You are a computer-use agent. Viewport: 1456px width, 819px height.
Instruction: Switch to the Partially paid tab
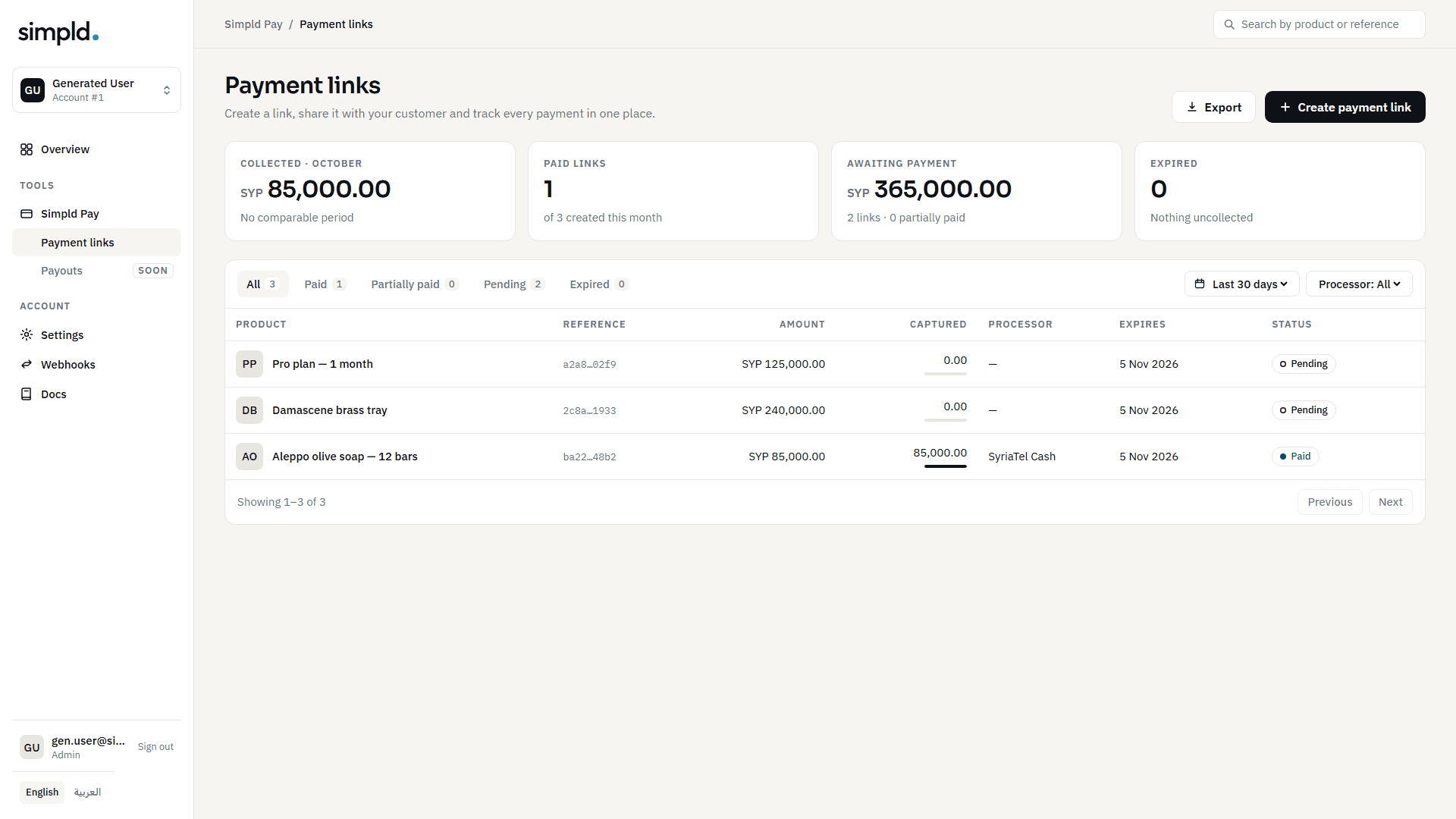[415, 284]
